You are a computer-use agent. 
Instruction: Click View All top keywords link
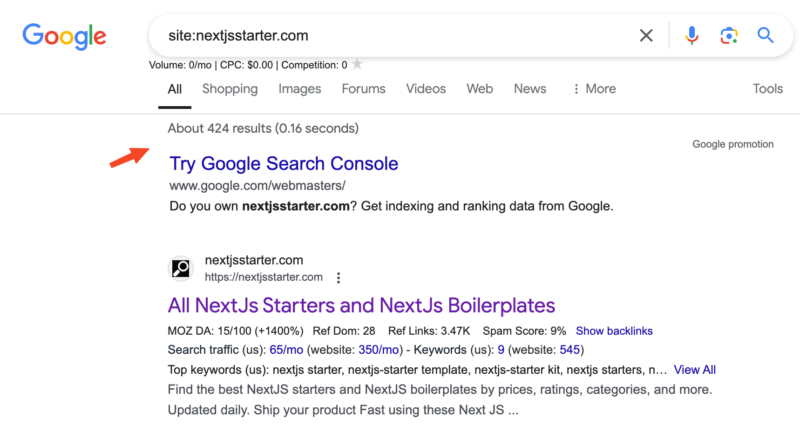tap(694, 370)
